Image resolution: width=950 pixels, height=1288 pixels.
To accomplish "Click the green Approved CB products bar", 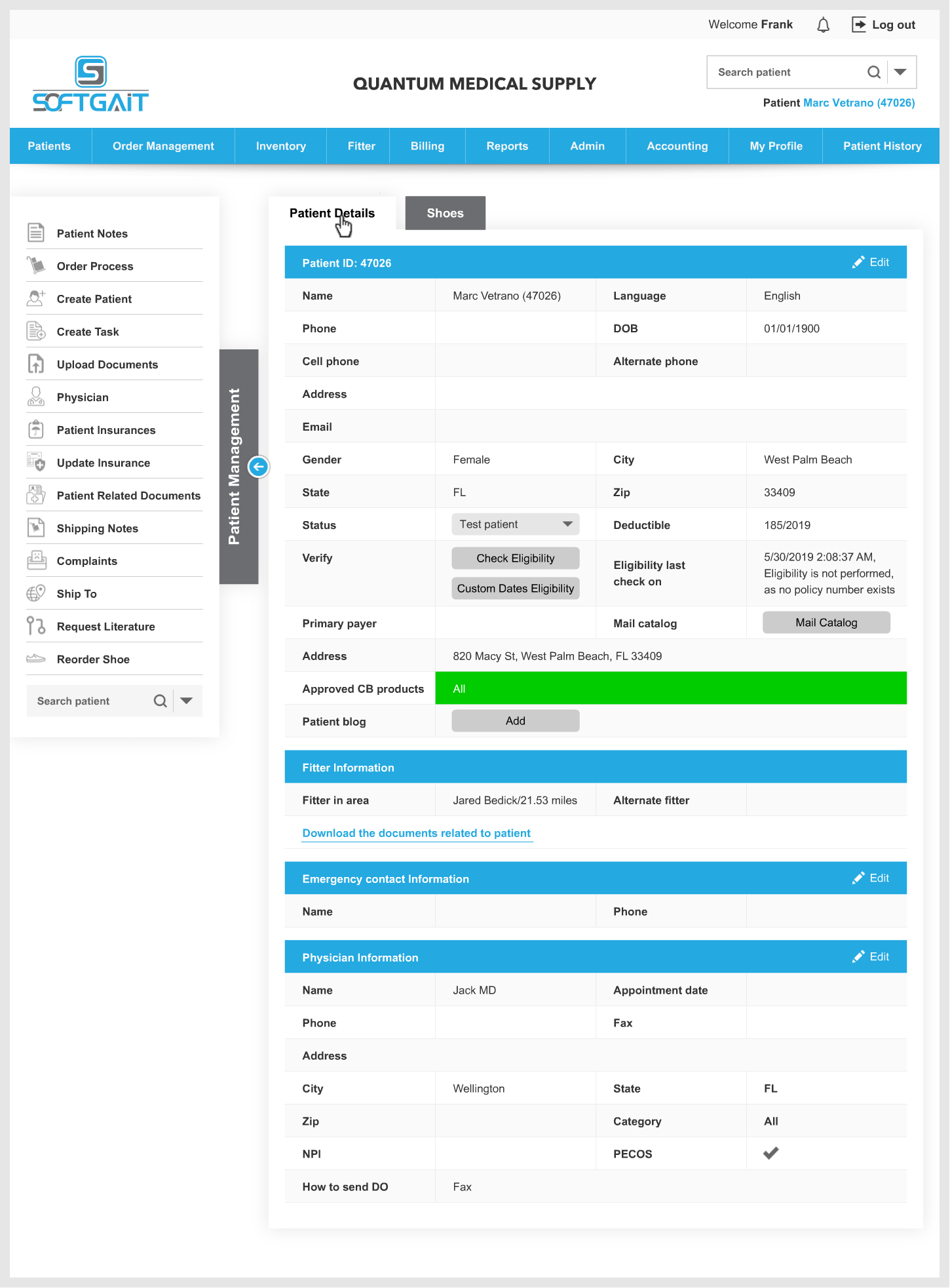I will [670, 688].
